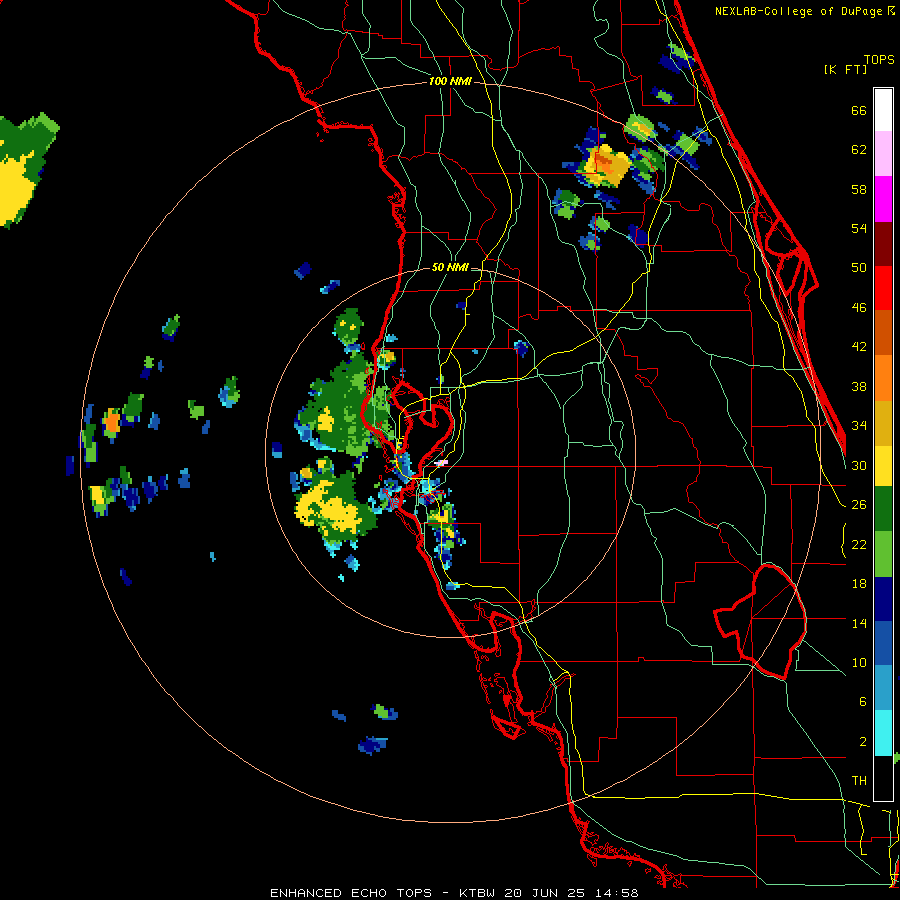This screenshot has height=900, width=900.
Task: Click the 6 value on the legend scale
Action: pyautogui.click(x=863, y=702)
